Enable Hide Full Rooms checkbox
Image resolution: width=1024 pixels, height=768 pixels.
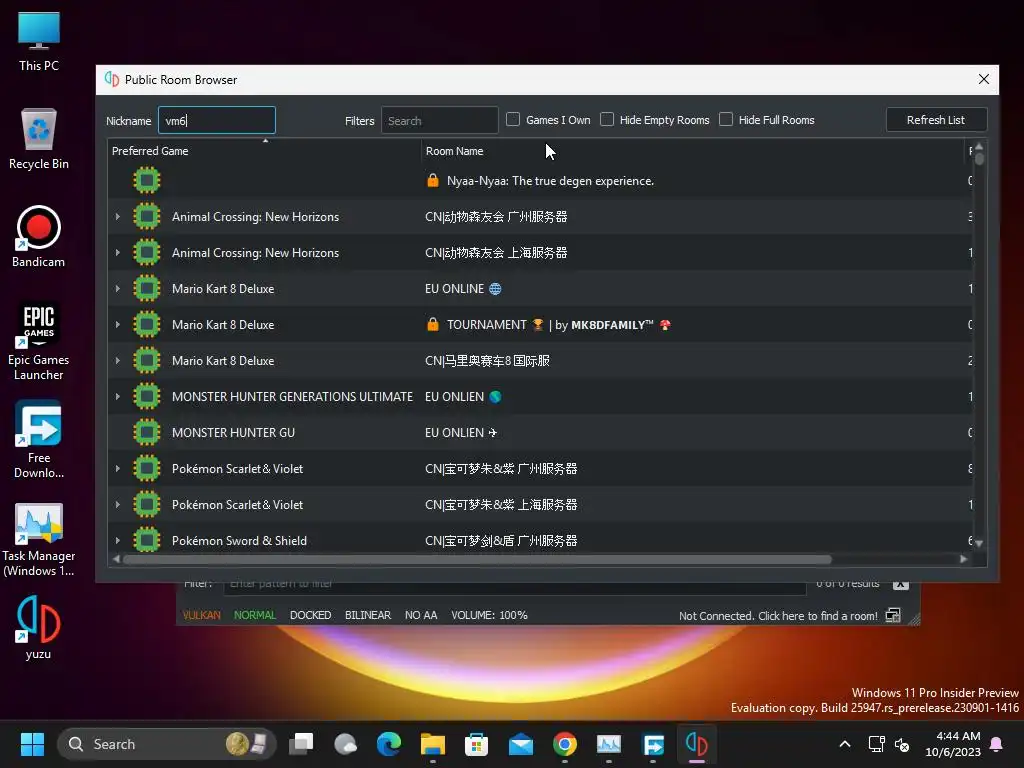click(726, 120)
